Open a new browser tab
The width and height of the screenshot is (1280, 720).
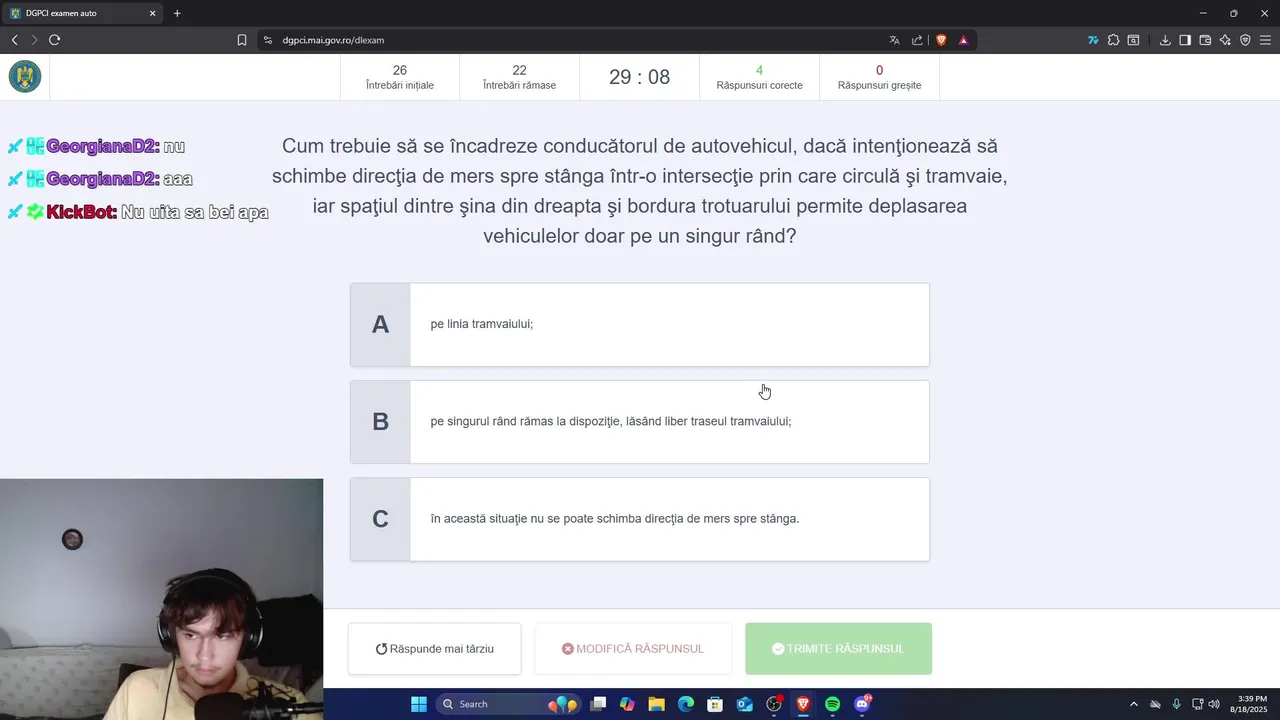coord(177,13)
